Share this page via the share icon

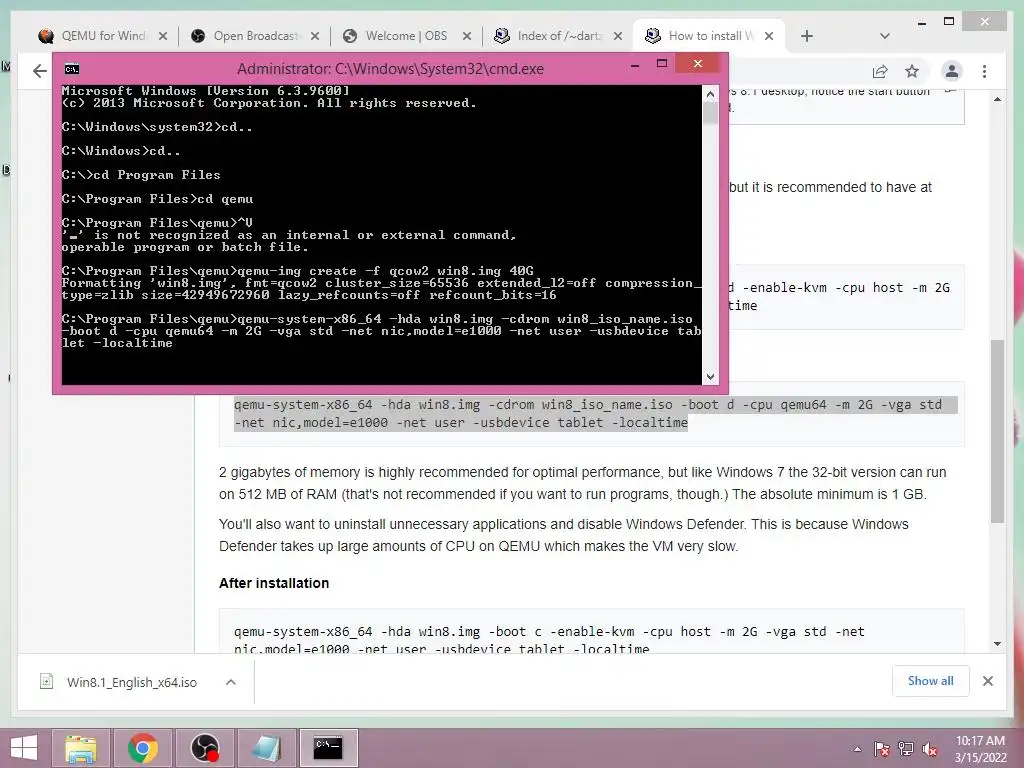tap(880, 71)
